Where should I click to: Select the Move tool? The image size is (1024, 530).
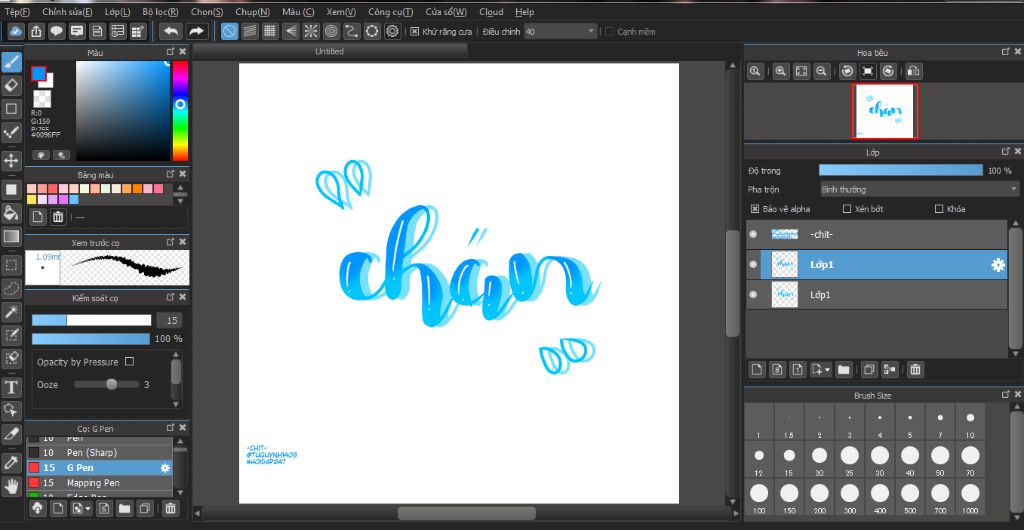(11, 160)
